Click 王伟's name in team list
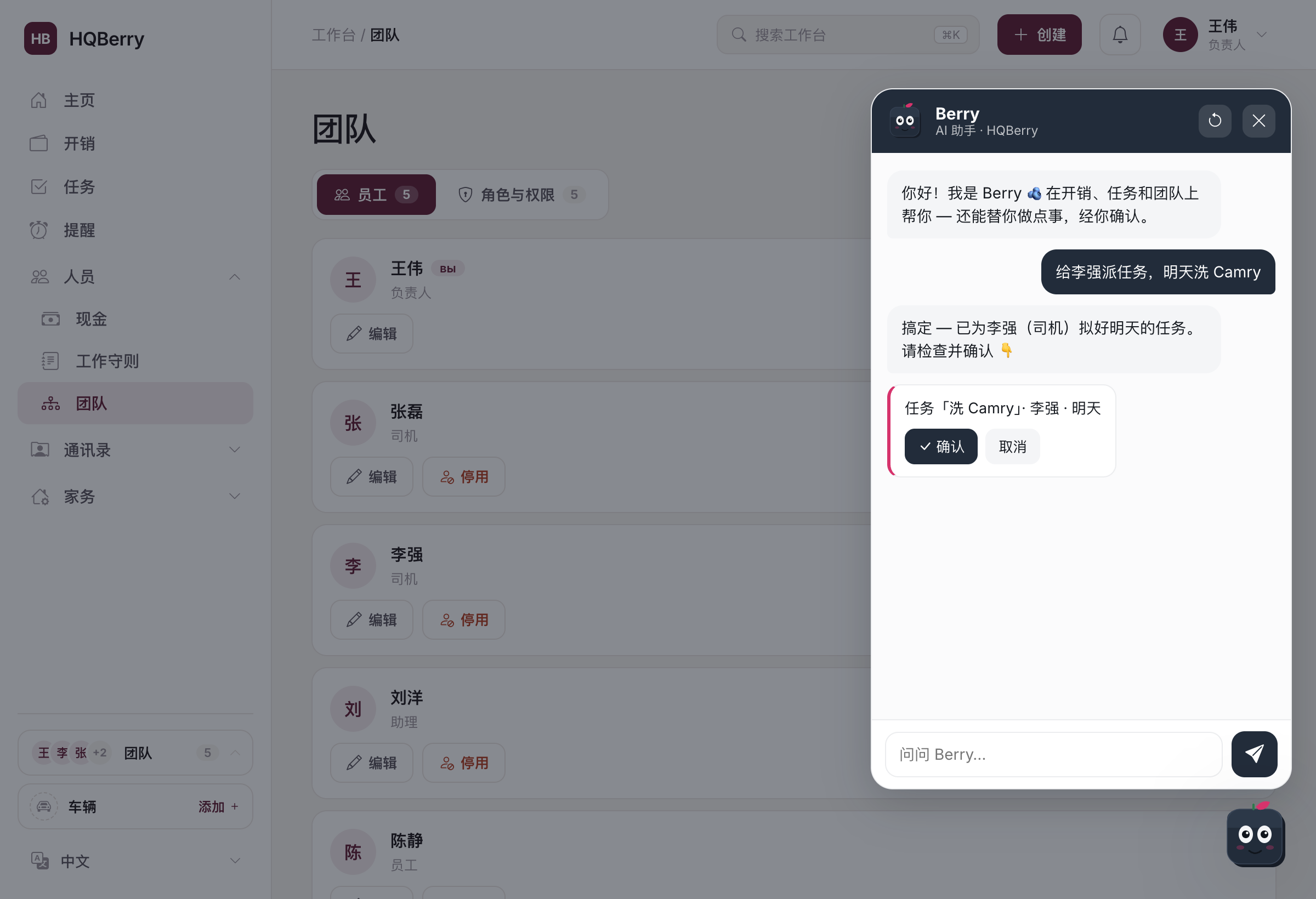The height and width of the screenshot is (899, 1316). click(406, 269)
